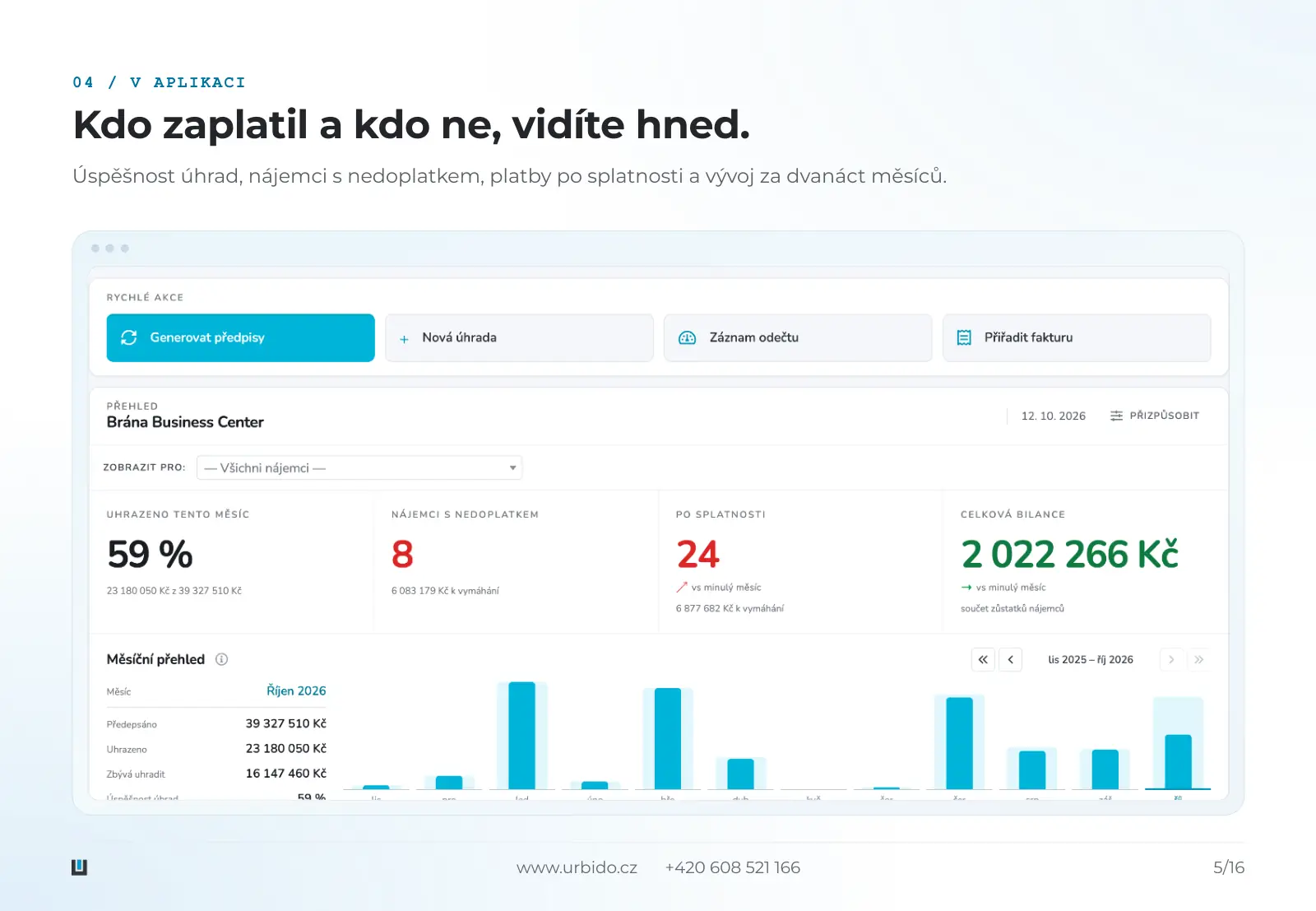Click the gauge icon for Záznam odečtu
Viewport: 1316px width, 911px height.
(x=687, y=337)
